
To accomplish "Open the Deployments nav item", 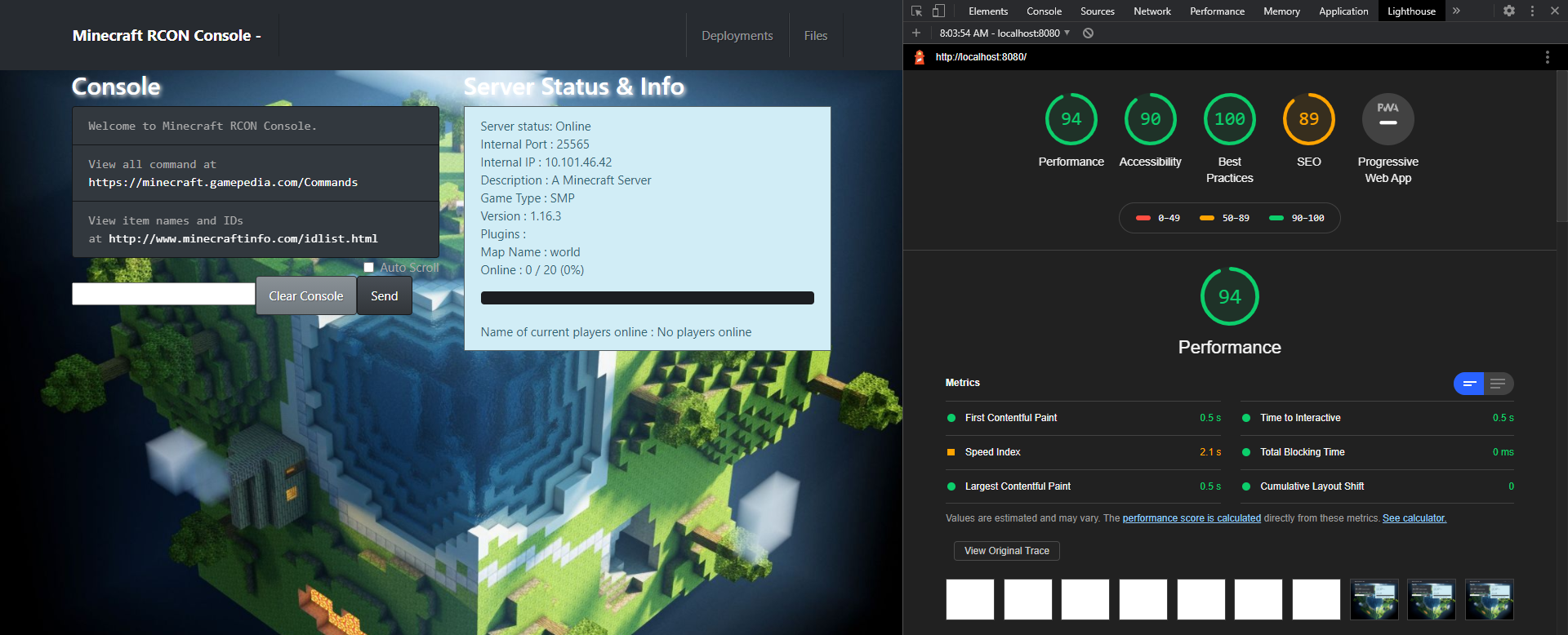I will (737, 35).
